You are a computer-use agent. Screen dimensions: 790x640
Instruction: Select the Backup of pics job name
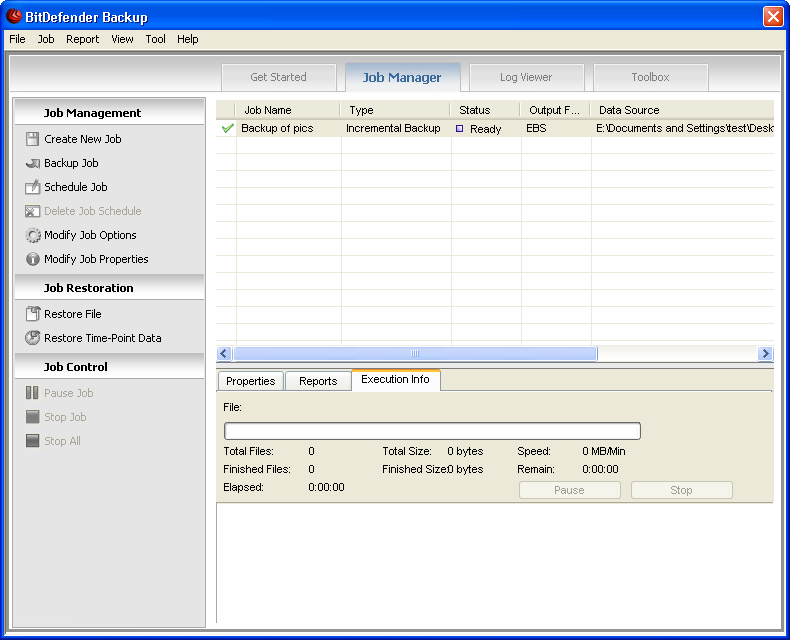coord(277,129)
